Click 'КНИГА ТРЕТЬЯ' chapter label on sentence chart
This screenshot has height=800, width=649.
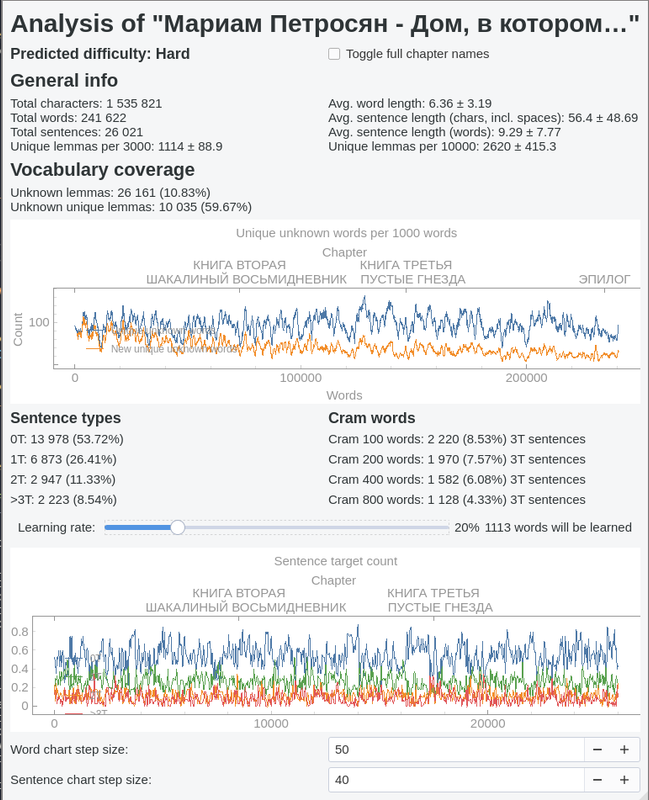click(x=433, y=593)
